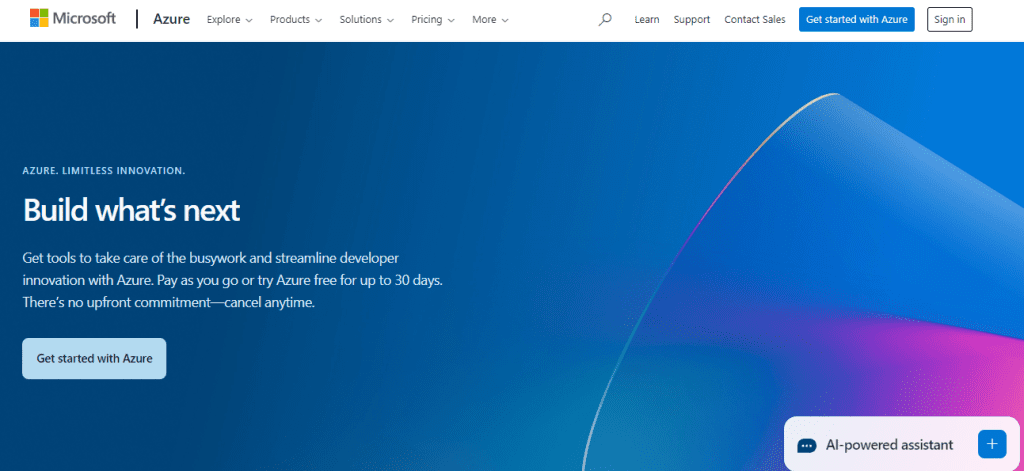The width and height of the screenshot is (1024, 471).
Task: Go to Support page
Action: (692, 20)
